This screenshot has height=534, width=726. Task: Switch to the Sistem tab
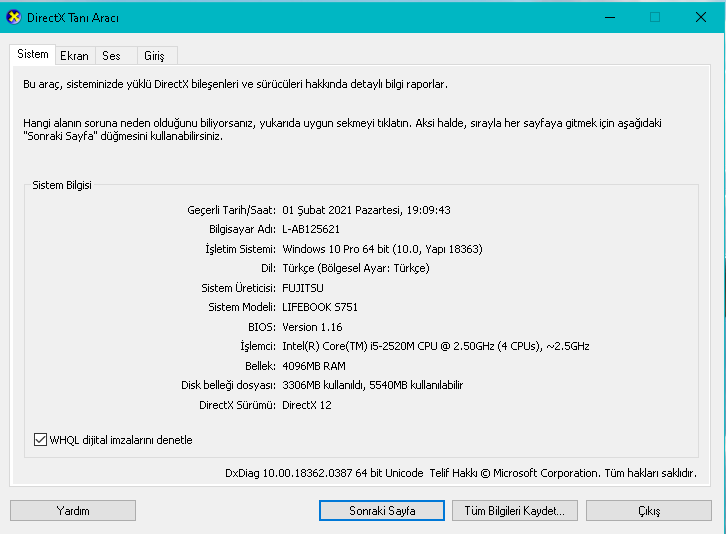click(x=32, y=54)
